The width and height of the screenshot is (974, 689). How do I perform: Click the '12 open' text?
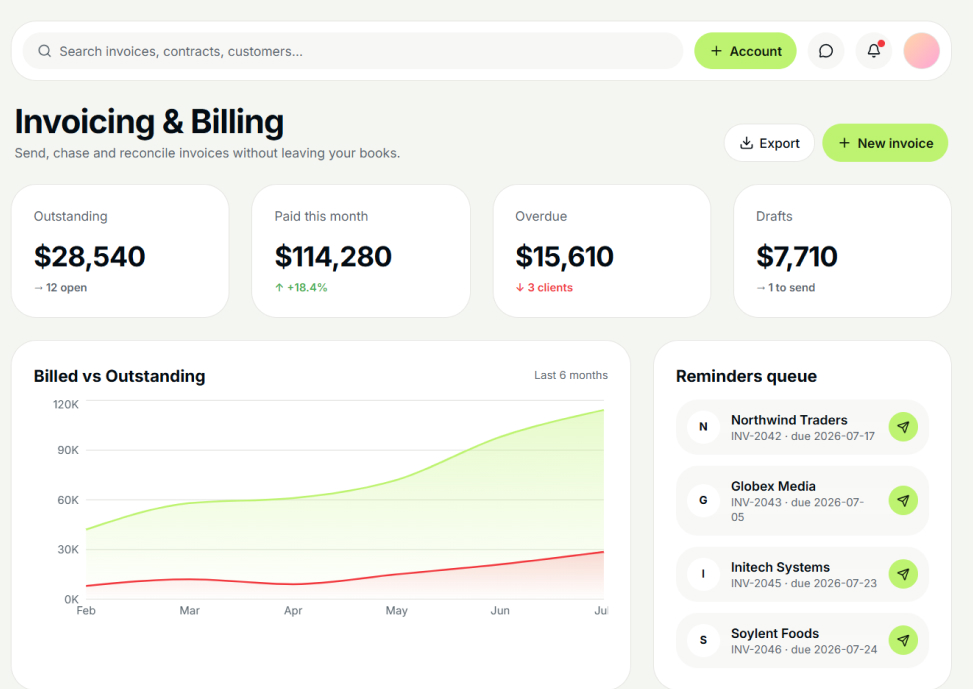pyautogui.click(x=66, y=288)
